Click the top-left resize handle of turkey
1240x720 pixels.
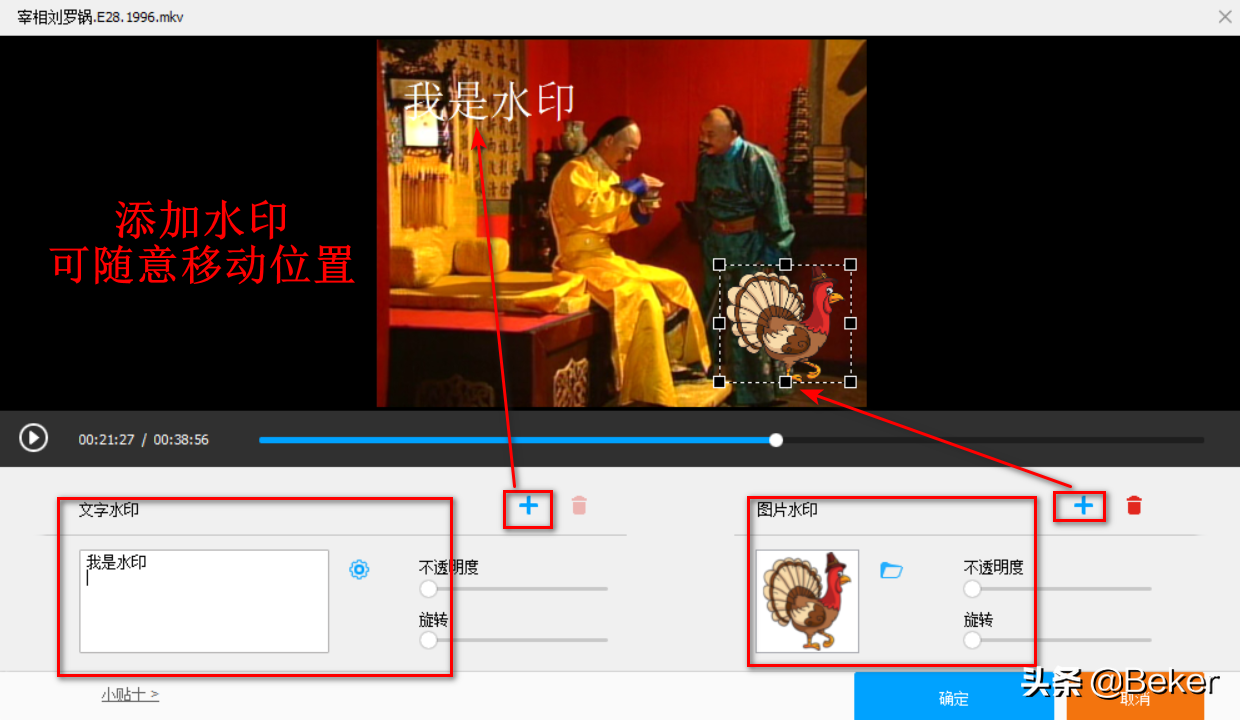(x=719, y=265)
